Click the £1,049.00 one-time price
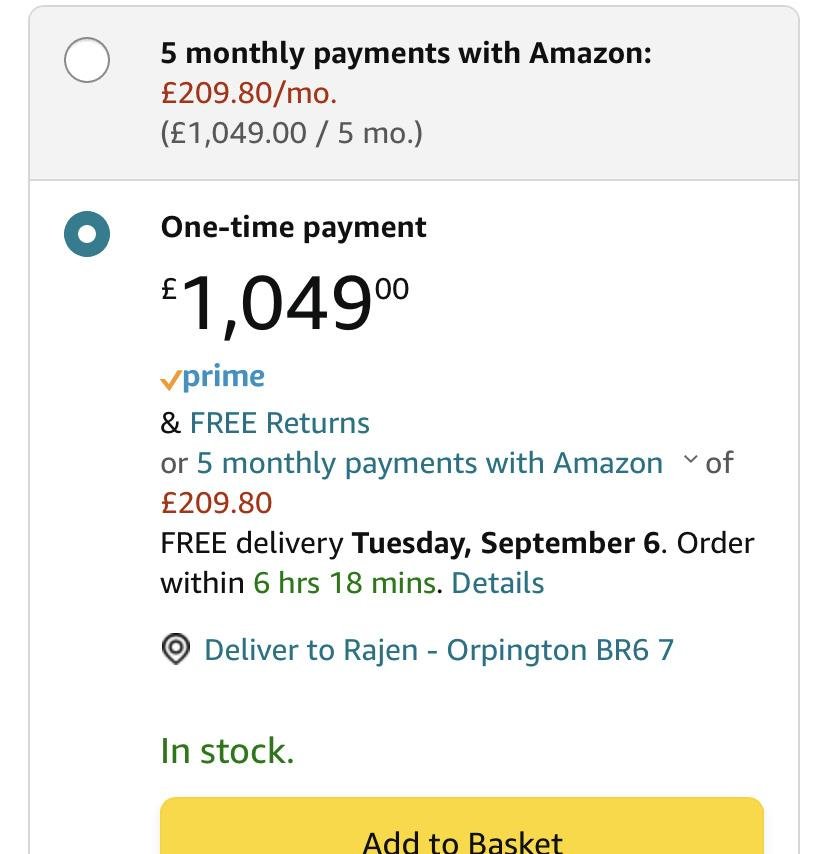 pyautogui.click(x=285, y=304)
